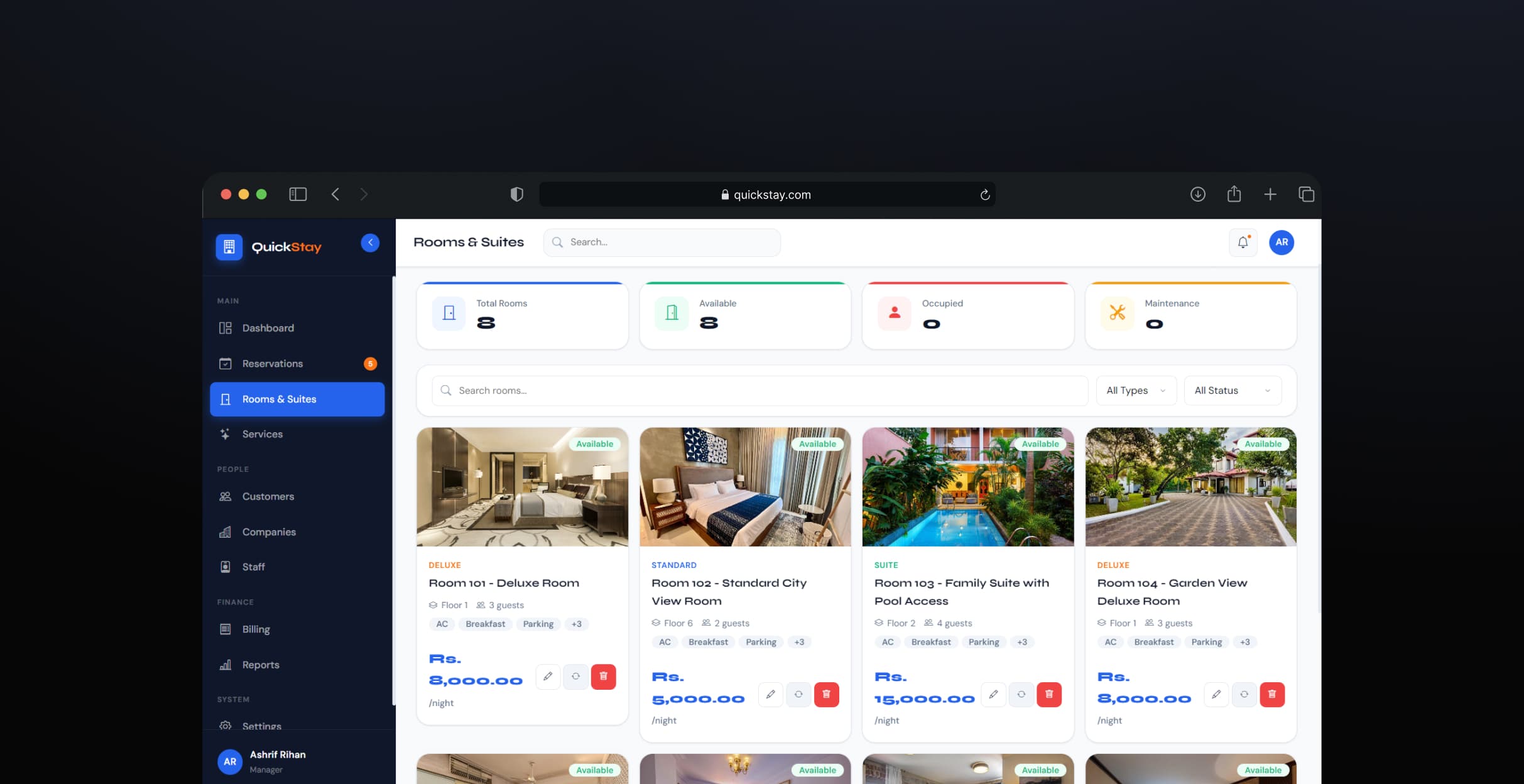Toggle the browser sidebar panel icon
The height and width of the screenshot is (784, 1524).
click(298, 195)
